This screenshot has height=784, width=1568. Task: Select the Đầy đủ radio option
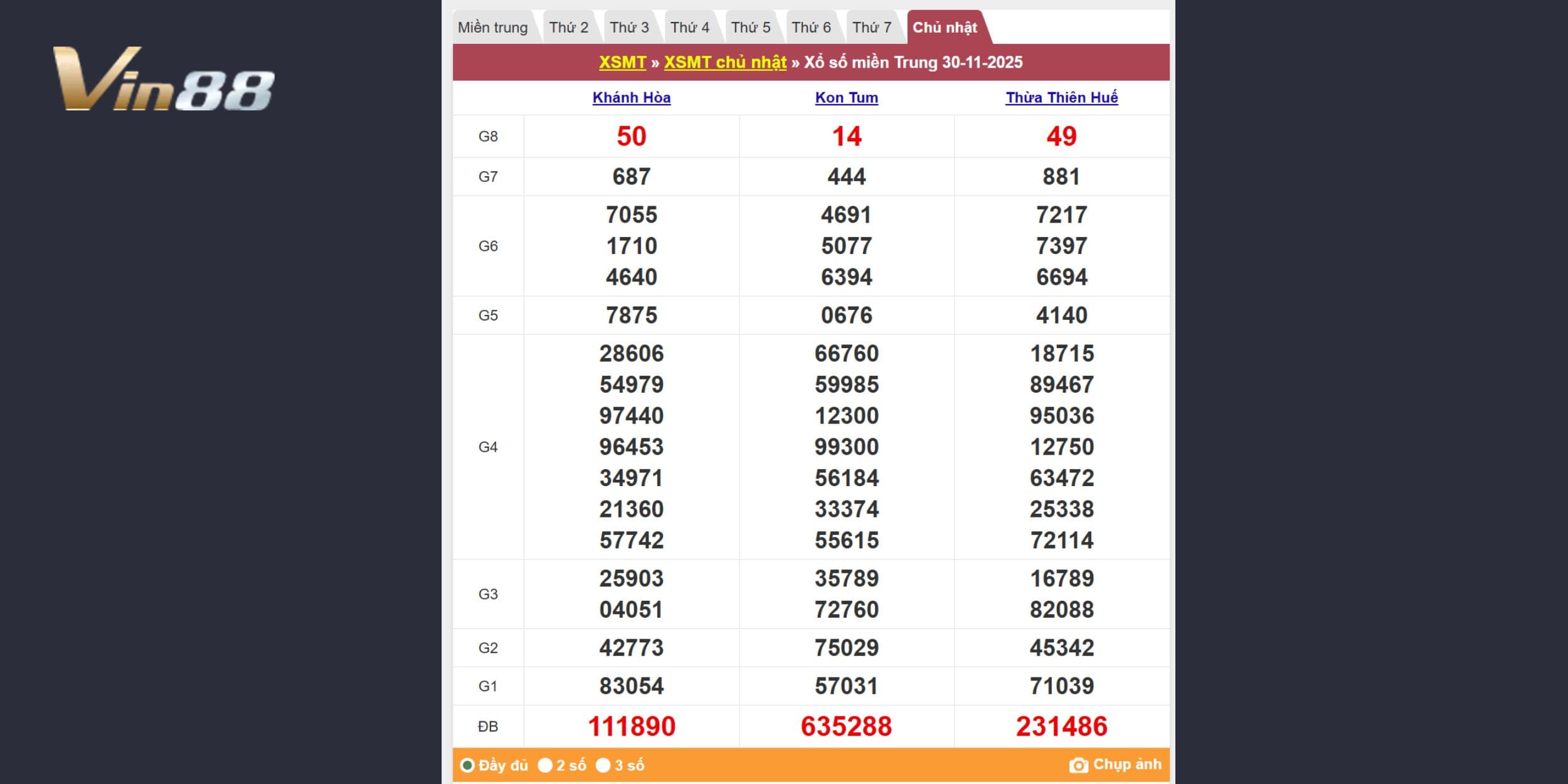467,765
